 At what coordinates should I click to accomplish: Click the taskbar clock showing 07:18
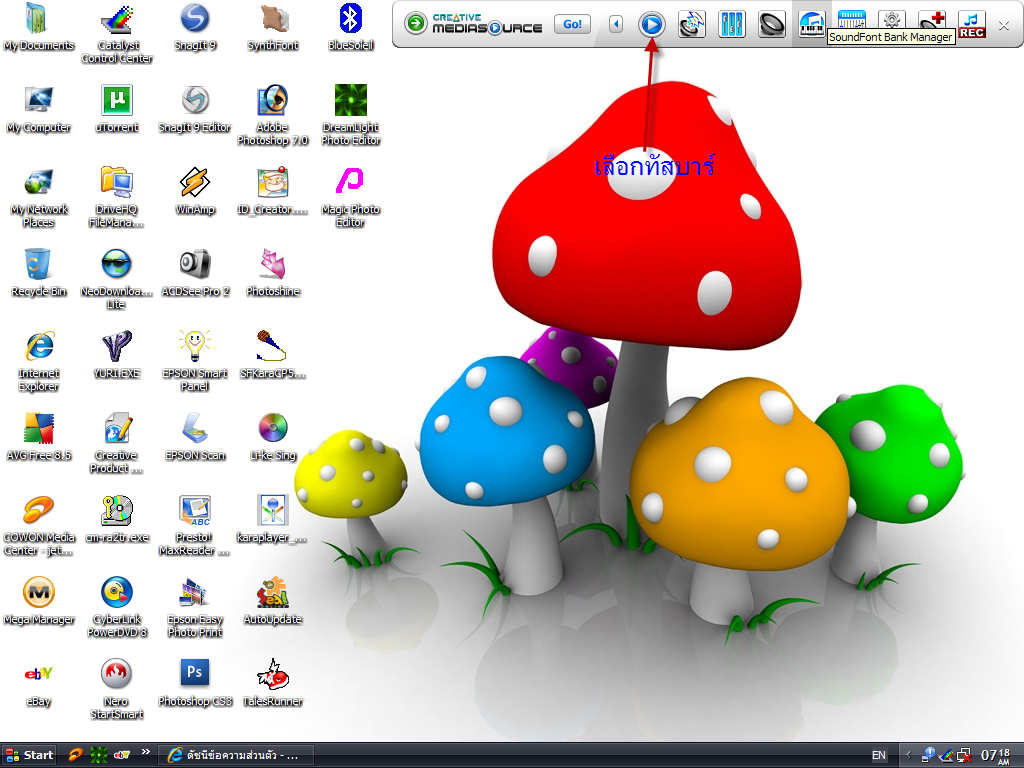tap(996, 756)
